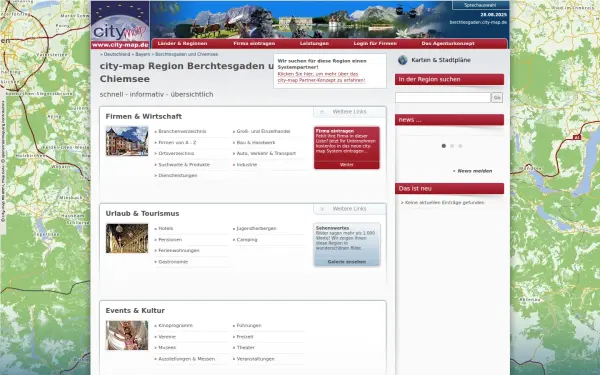Click the Deutschland breadcrumb link
This screenshot has height=375, width=600.
[117, 54]
